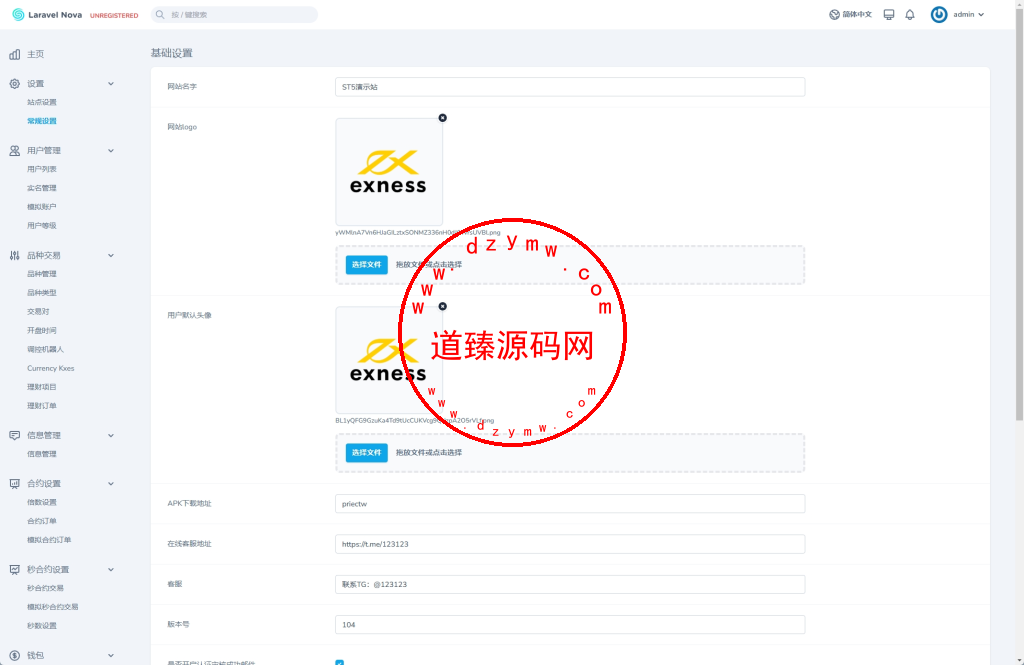Go to 用户列表
The image size is (1024, 665).
tap(42, 169)
